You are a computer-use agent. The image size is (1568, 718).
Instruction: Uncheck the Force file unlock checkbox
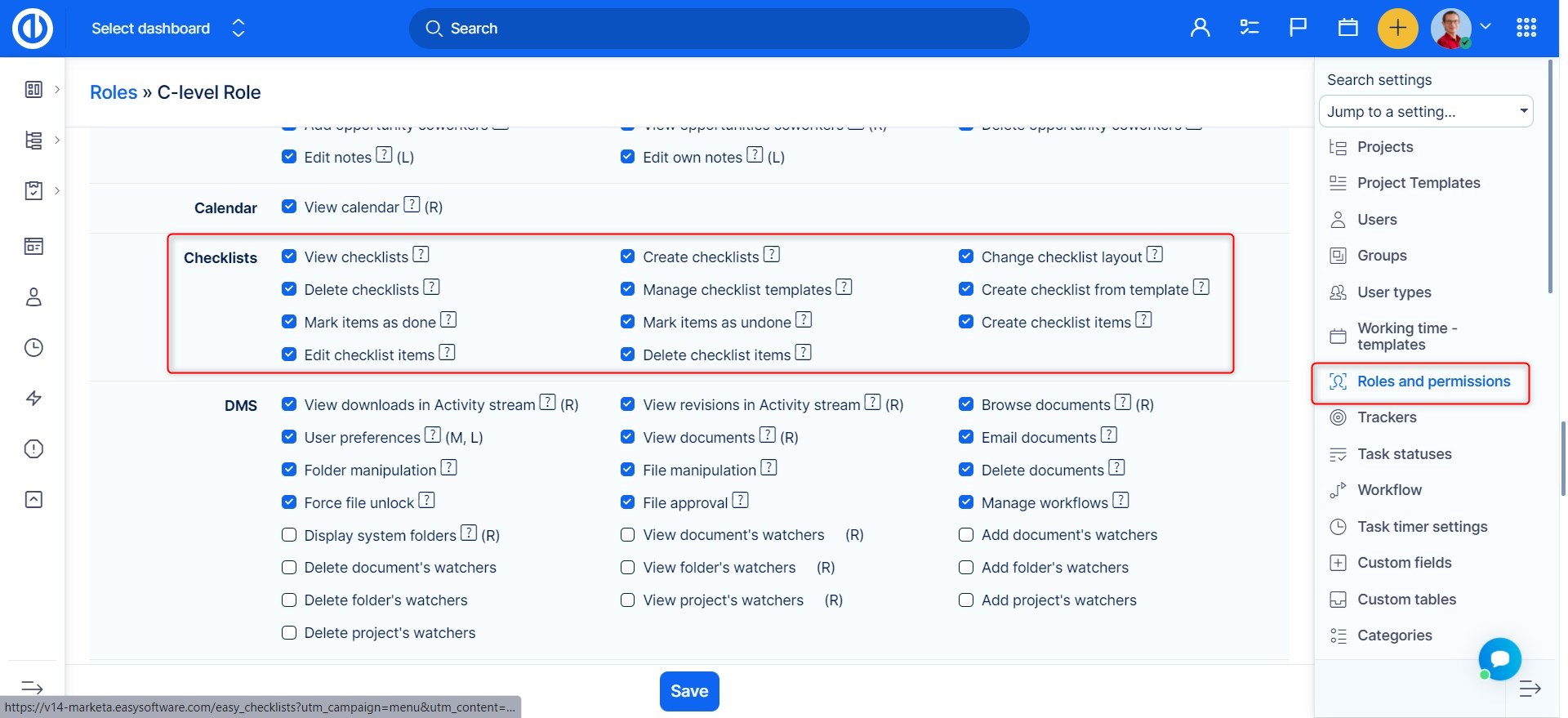pos(289,502)
